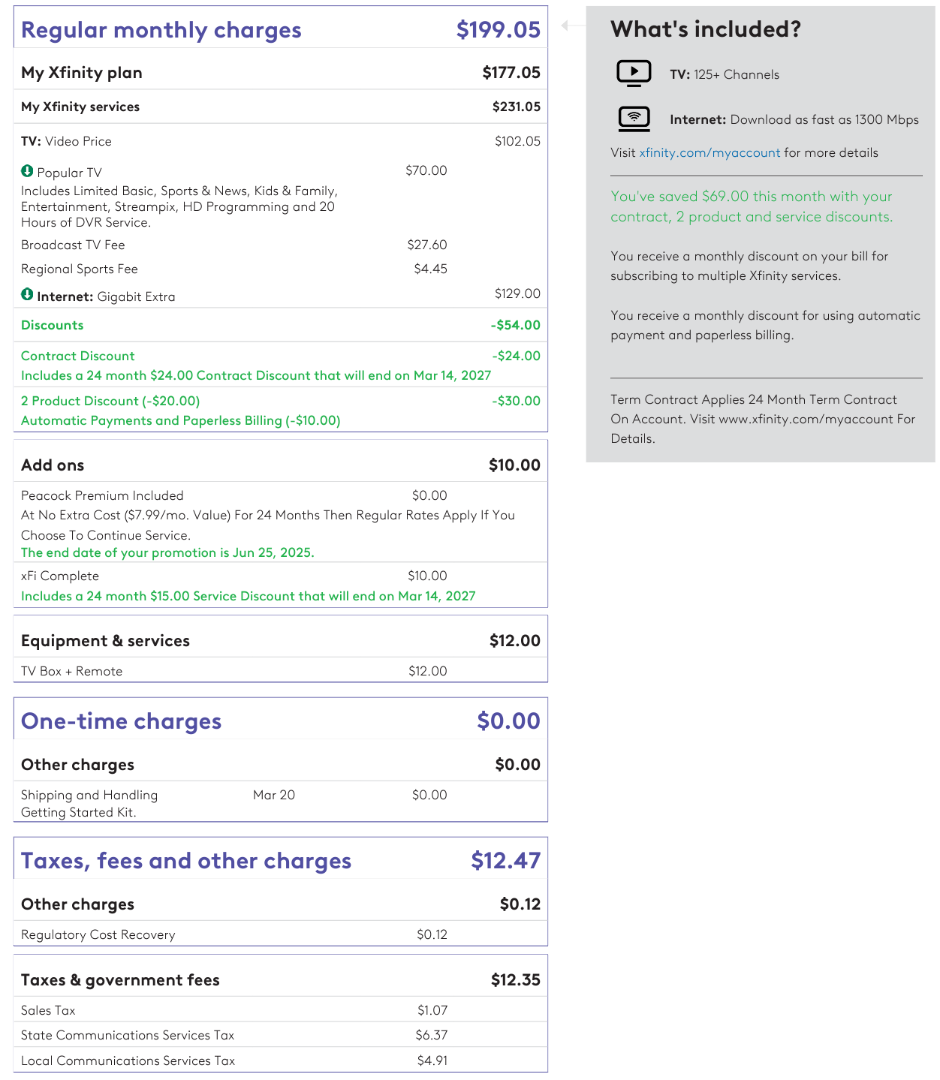This screenshot has width=940, height=1080.
Task: Click the 2 Product Discount (-$20.00) line
Action: click(x=110, y=401)
